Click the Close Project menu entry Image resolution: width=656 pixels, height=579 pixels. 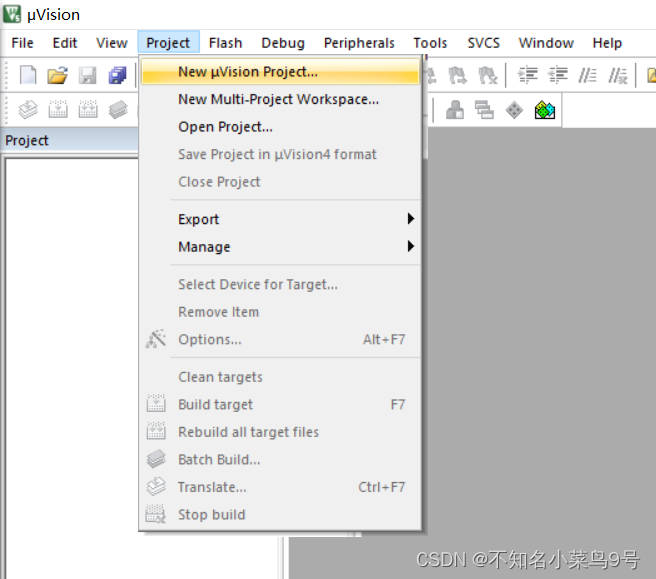(280, 182)
